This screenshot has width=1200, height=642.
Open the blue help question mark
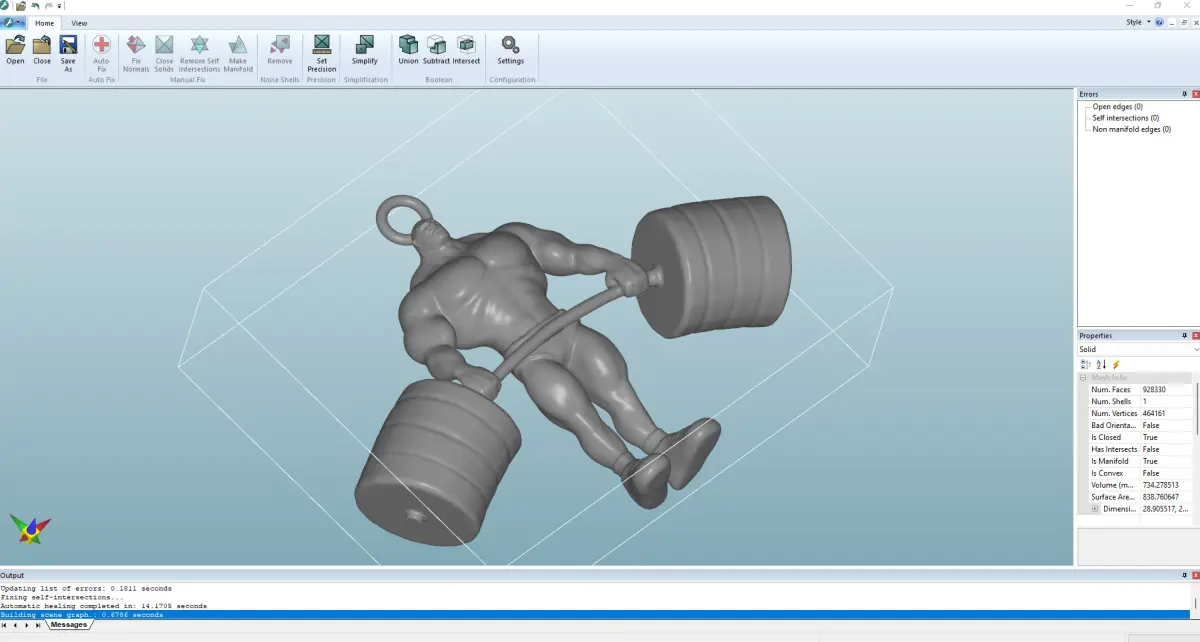coord(1159,22)
